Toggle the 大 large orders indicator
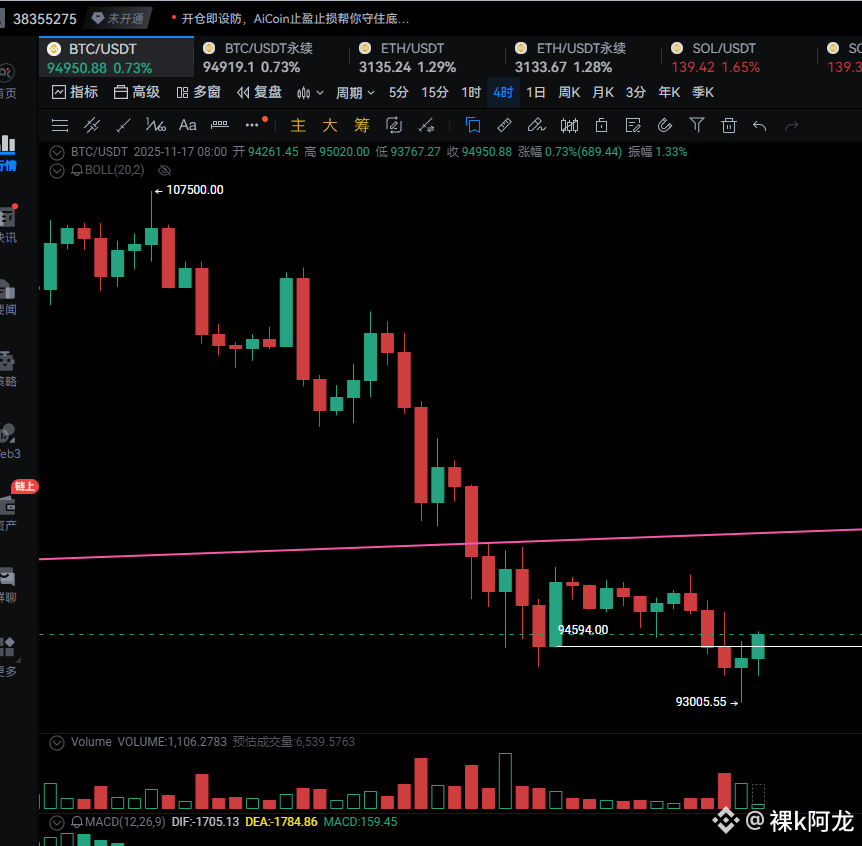Image resolution: width=862 pixels, height=846 pixels. coord(330,125)
